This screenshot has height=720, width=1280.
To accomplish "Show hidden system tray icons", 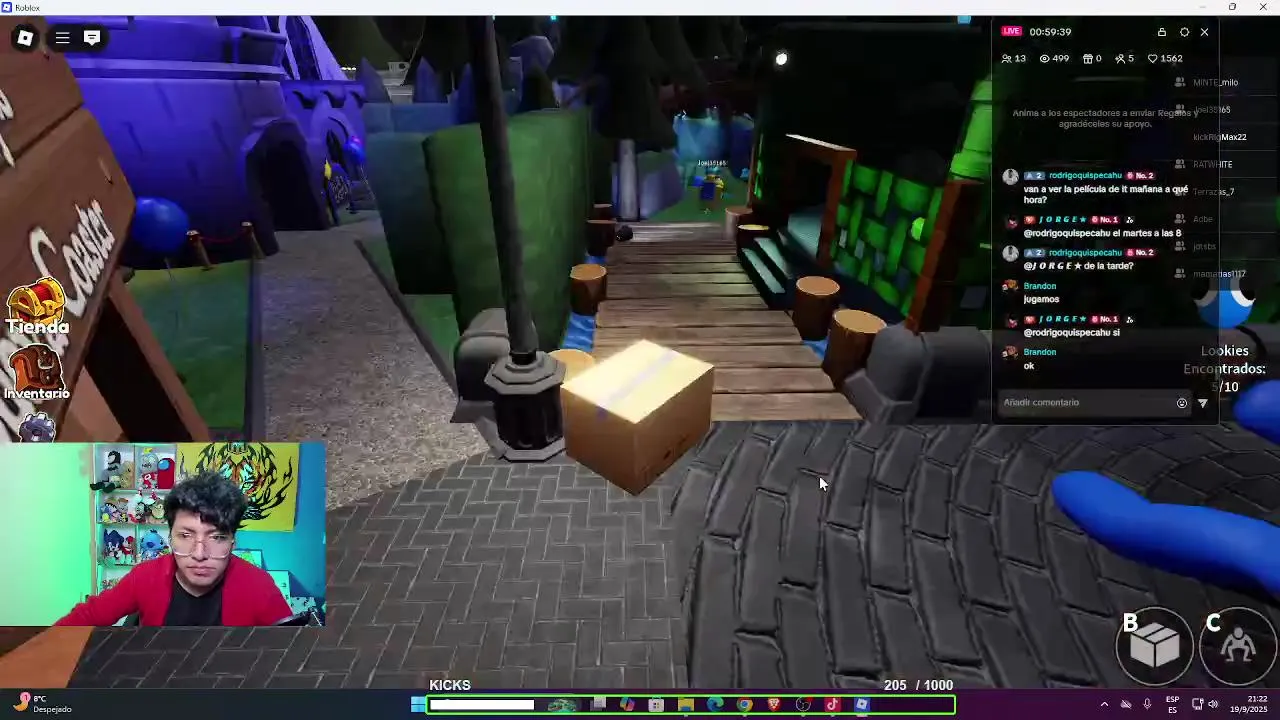I will (1104, 704).
